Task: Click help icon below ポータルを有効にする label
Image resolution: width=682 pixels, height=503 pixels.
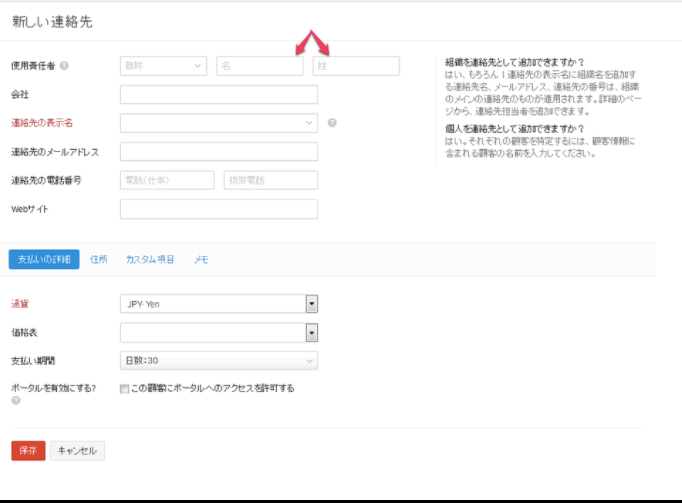Action: click(16, 401)
